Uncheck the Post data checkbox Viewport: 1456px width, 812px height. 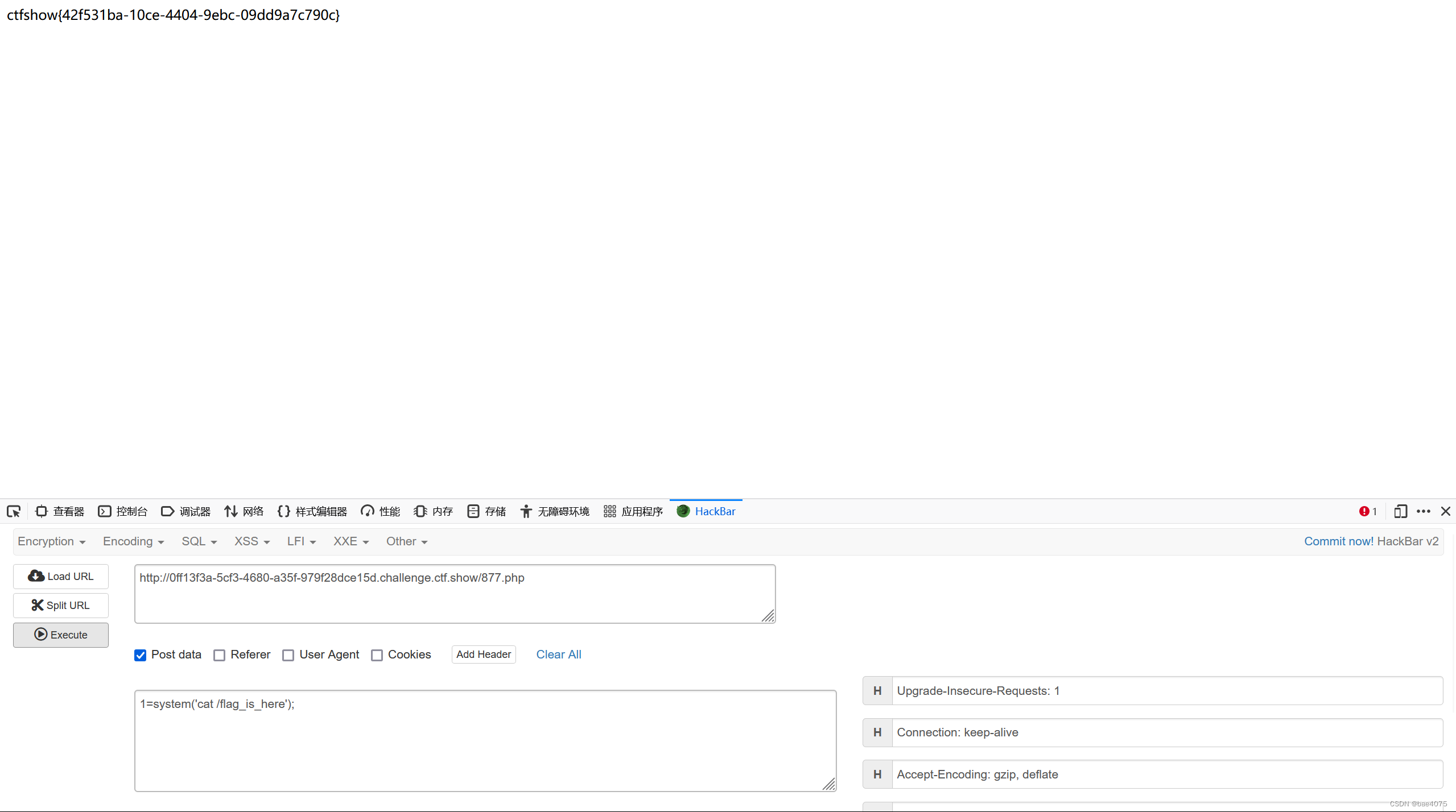(141, 655)
